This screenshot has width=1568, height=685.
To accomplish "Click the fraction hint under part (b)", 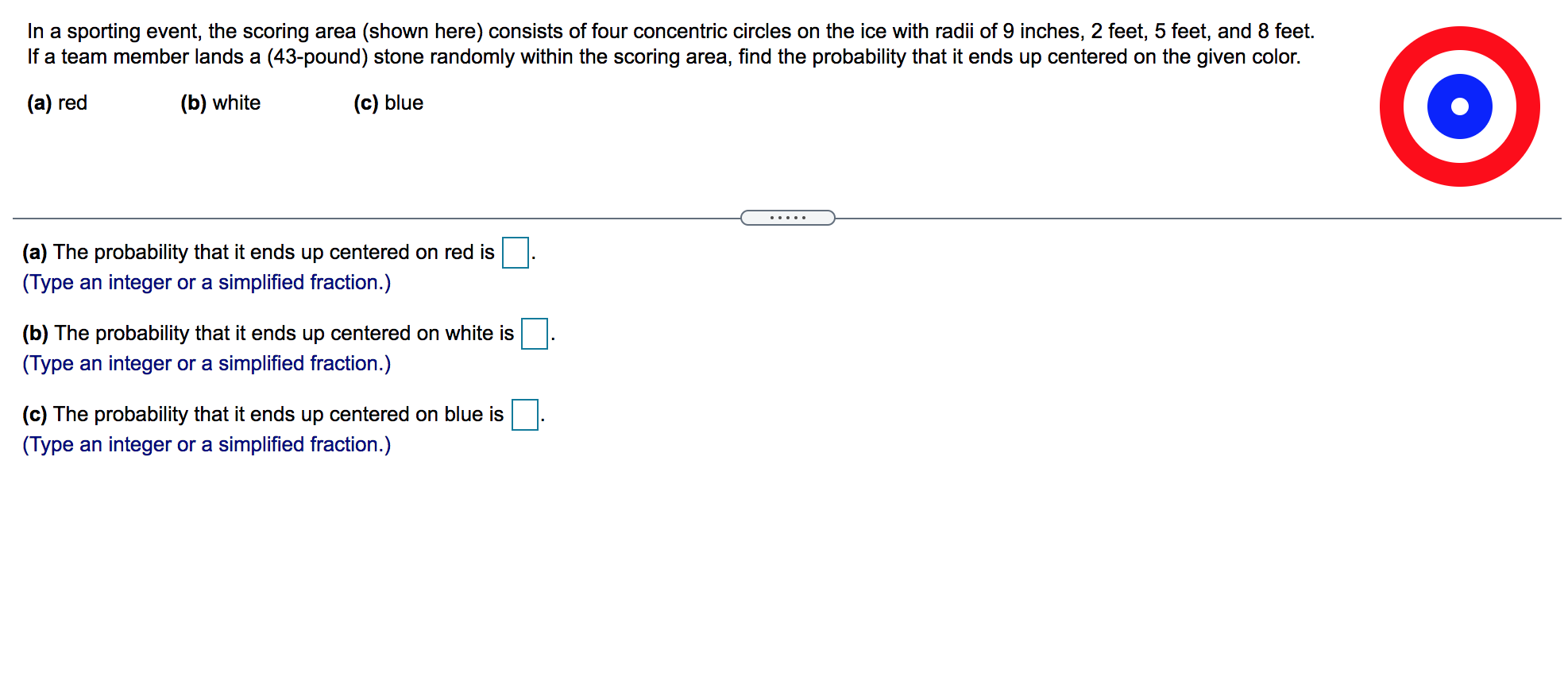I will (207, 364).
